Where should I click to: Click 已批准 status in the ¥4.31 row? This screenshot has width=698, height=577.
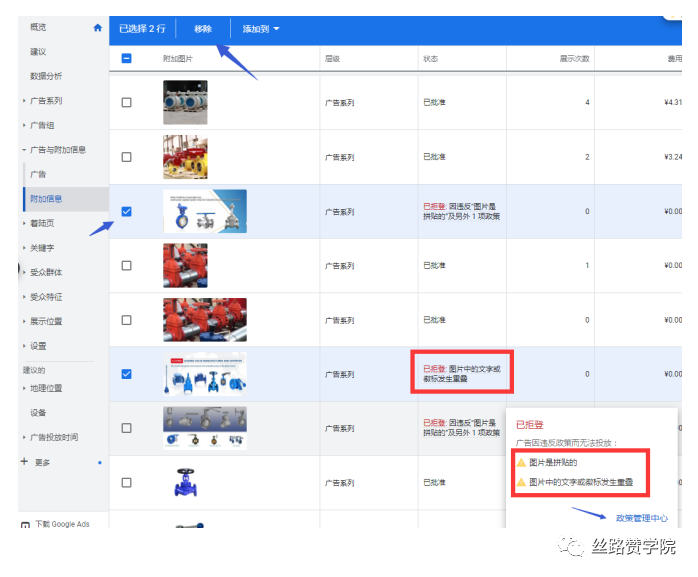(434, 102)
